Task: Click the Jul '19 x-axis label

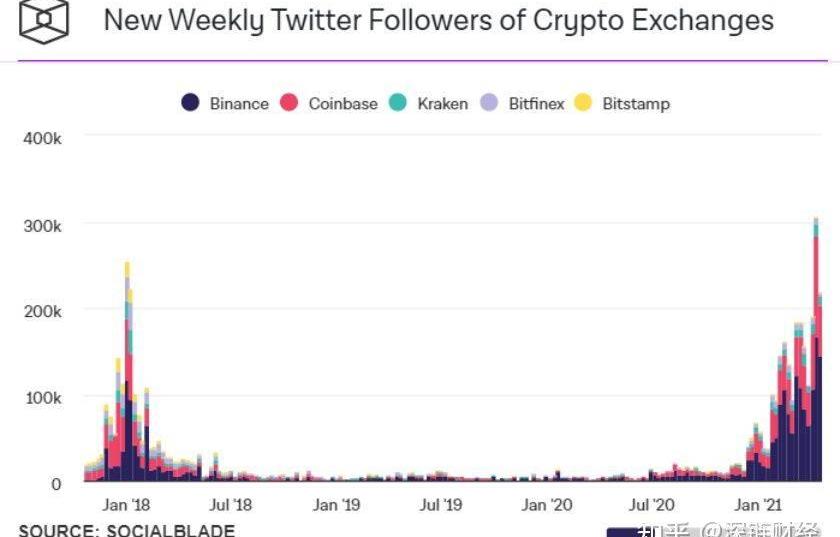Action: pos(441,505)
